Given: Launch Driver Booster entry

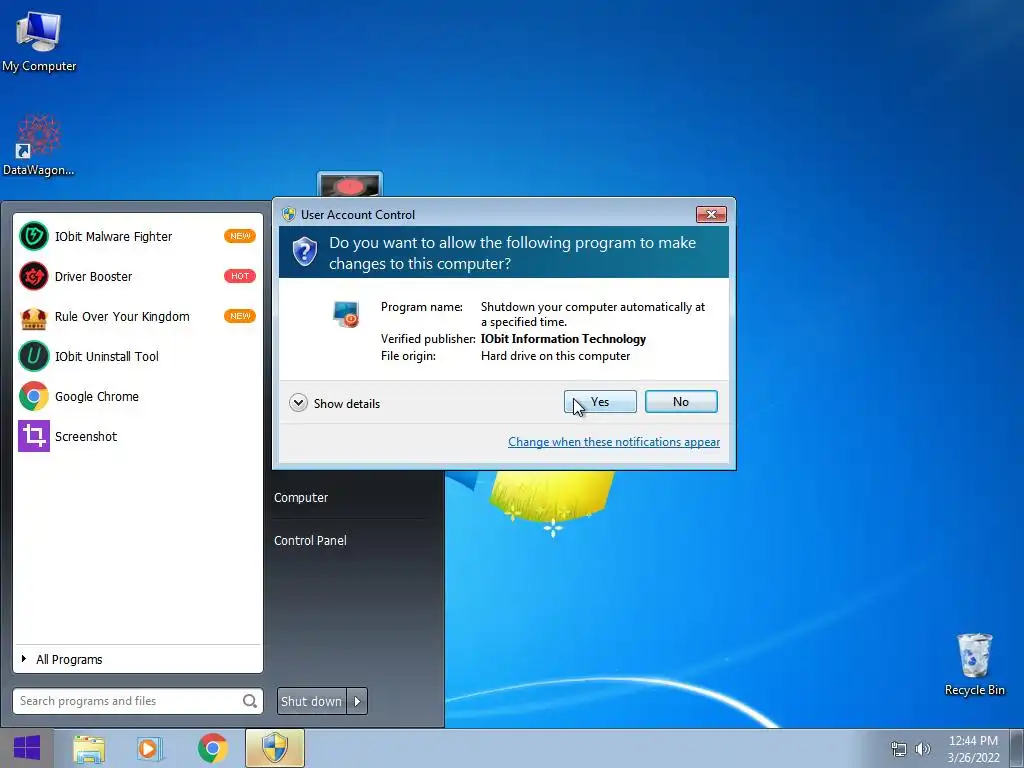Looking at the screenshot, I should (x=138, y=276).
